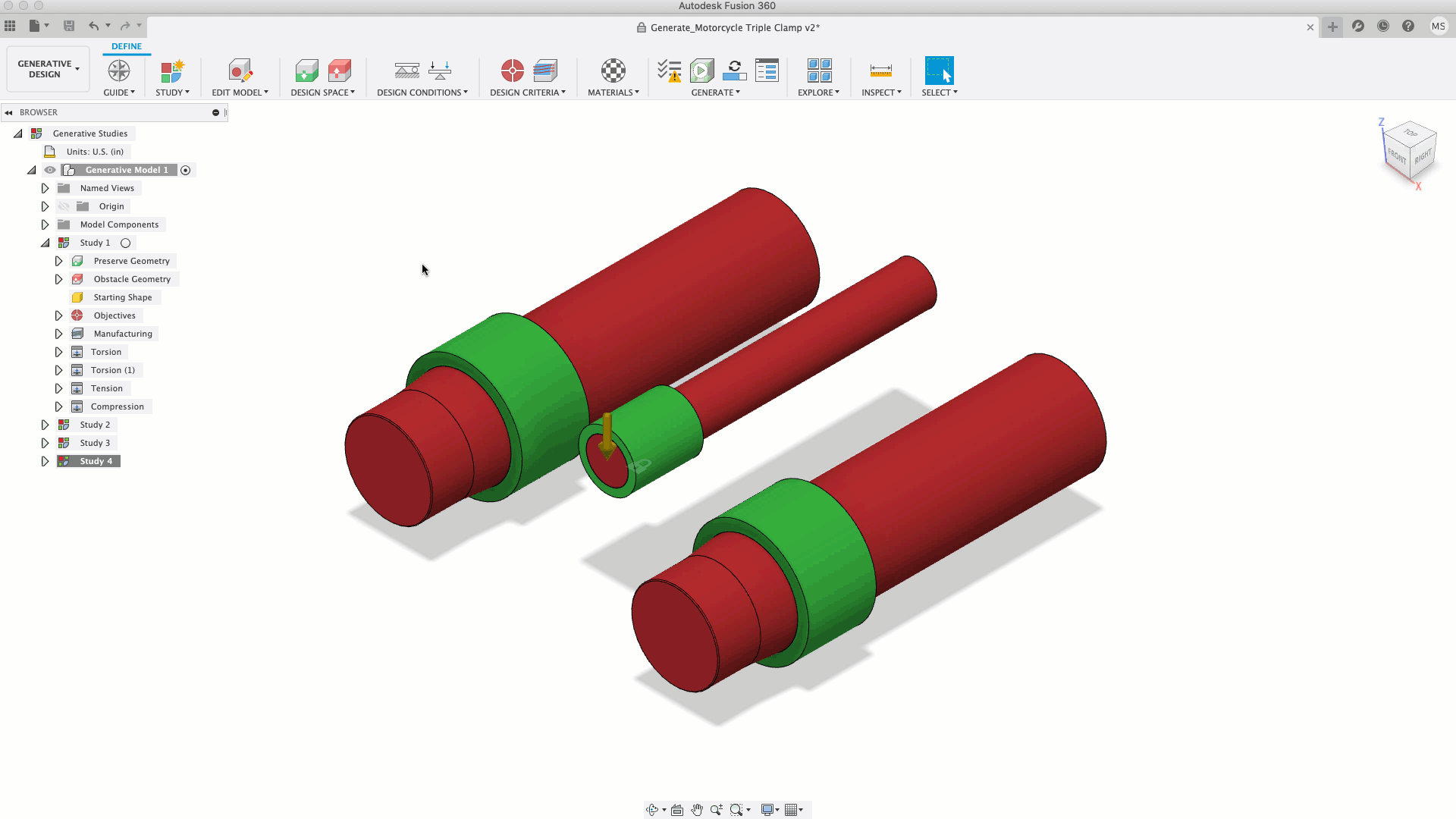
Task: Click the Study 4 browser entry
Action: click(96, 461)
